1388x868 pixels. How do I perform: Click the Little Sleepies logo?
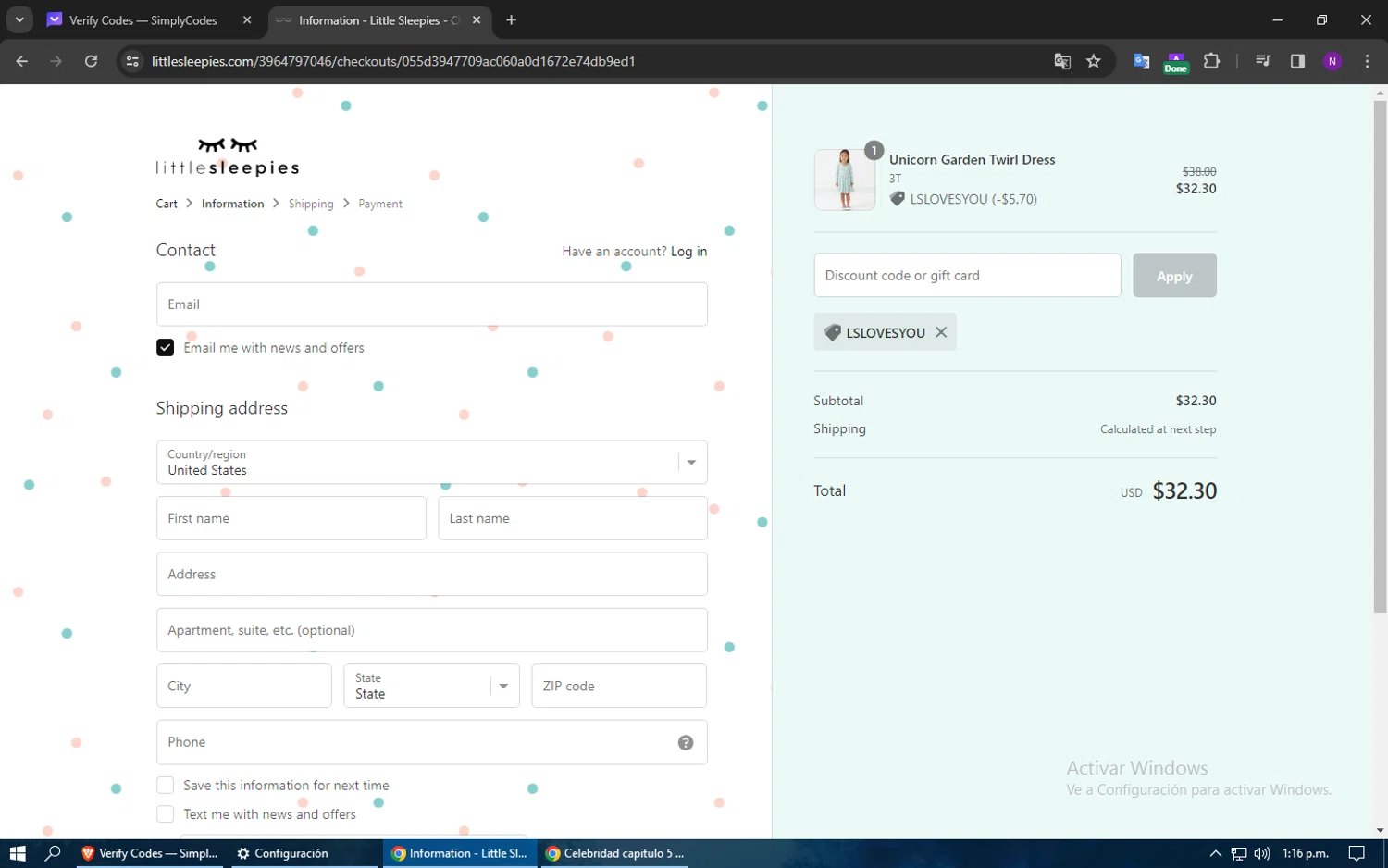coord(228,157)
